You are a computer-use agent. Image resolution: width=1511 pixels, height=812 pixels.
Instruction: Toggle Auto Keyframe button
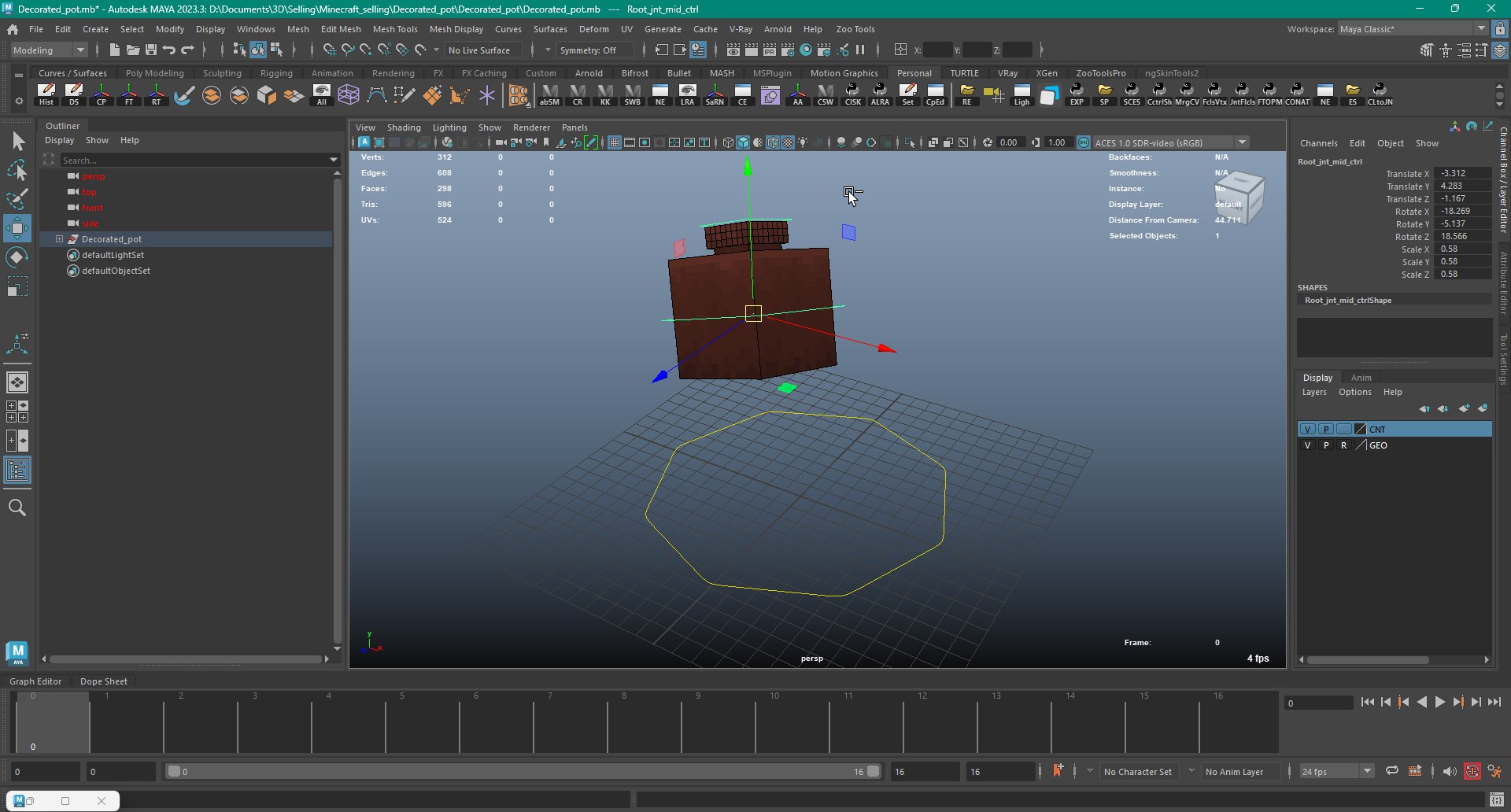click(x=1472, y=772)
